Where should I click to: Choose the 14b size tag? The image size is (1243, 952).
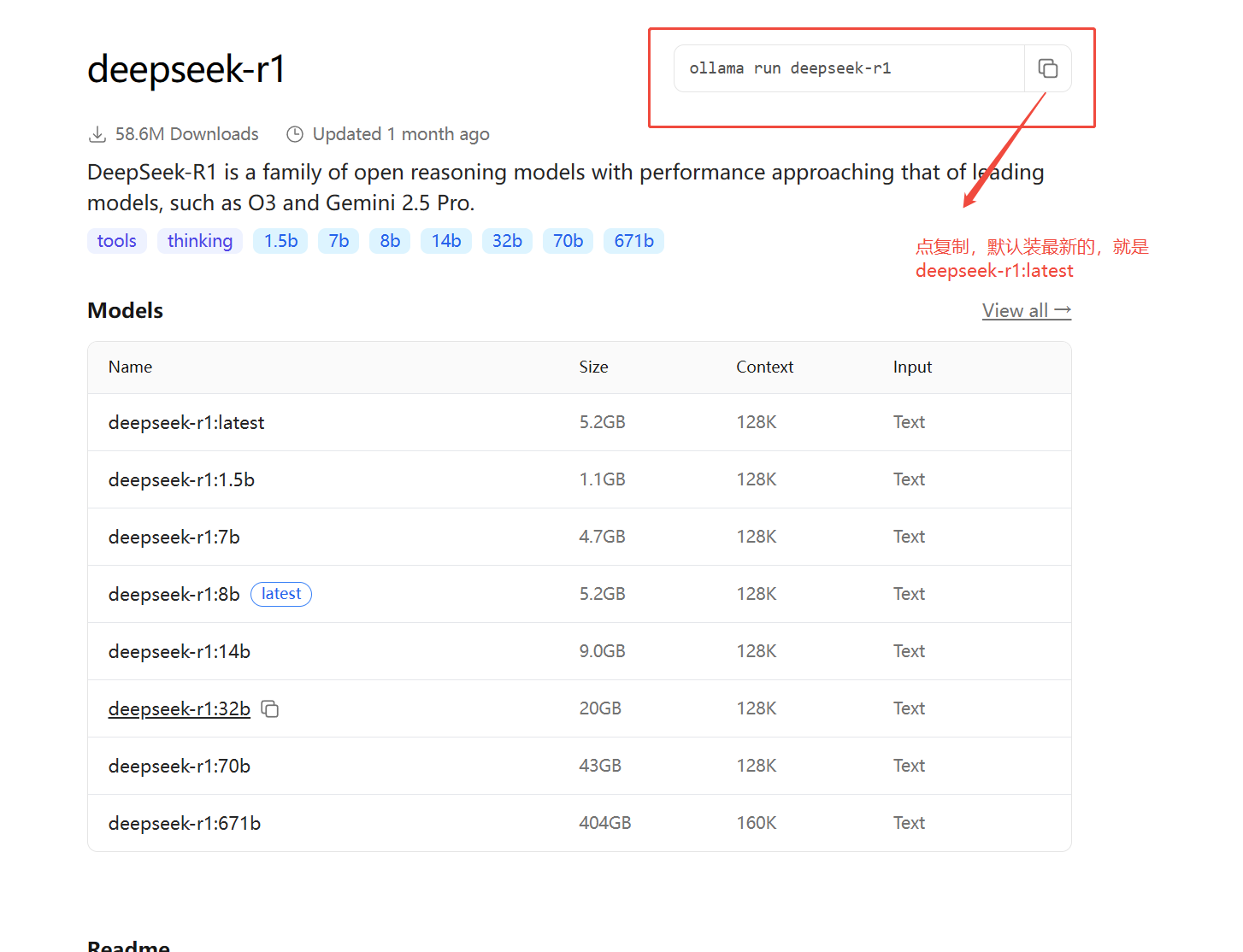coord(446,241)
